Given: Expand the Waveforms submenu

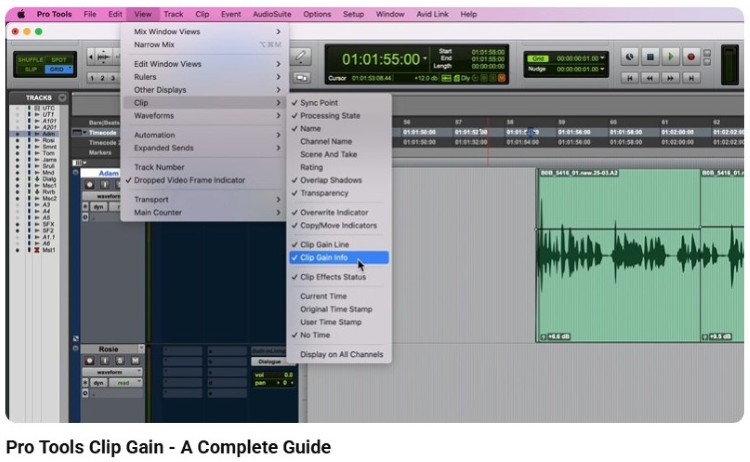Looking at the screenshot, I should (x=204, y=116).
